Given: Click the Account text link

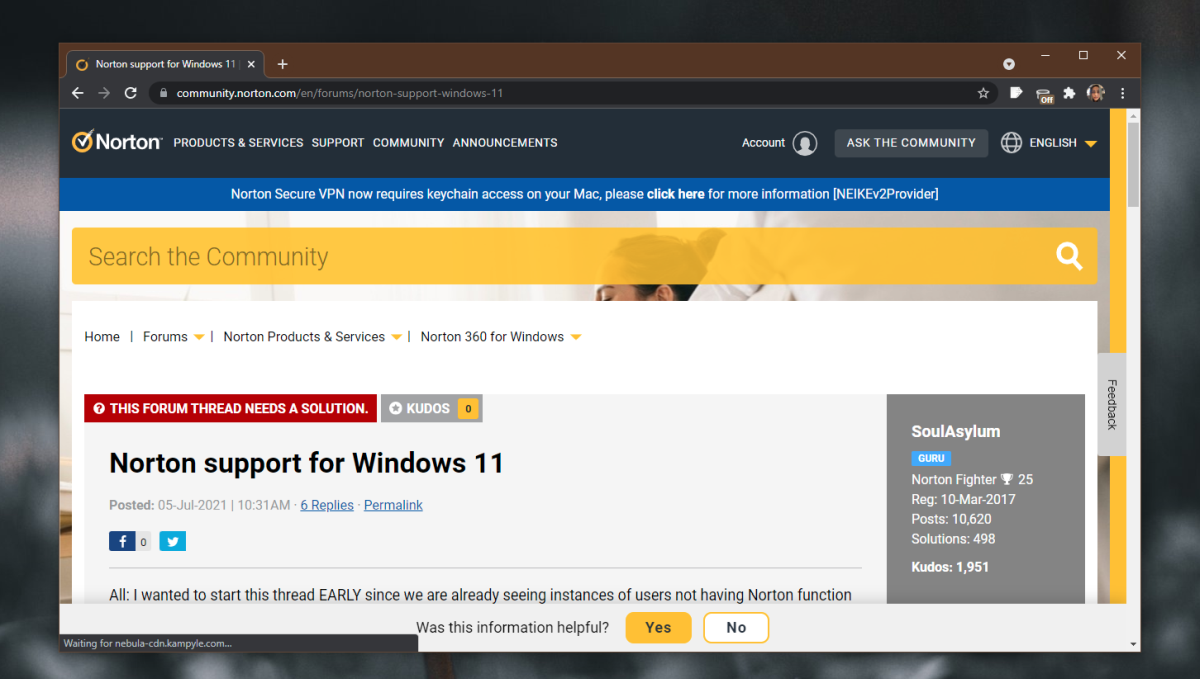Looking at the screenshot, I should point(763,143).
